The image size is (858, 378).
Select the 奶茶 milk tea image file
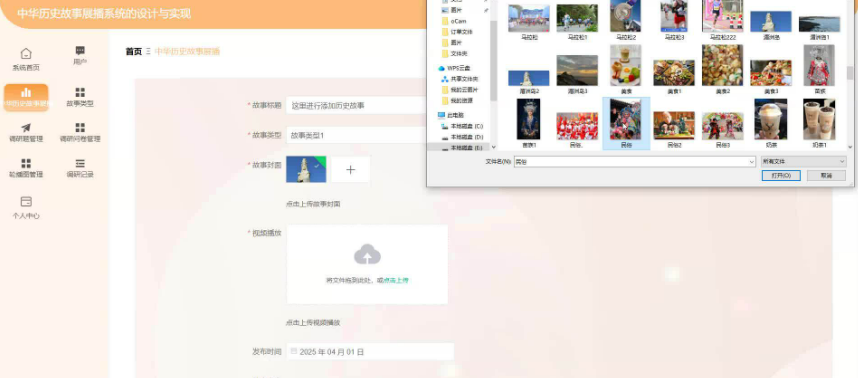[x=770, y=124]
